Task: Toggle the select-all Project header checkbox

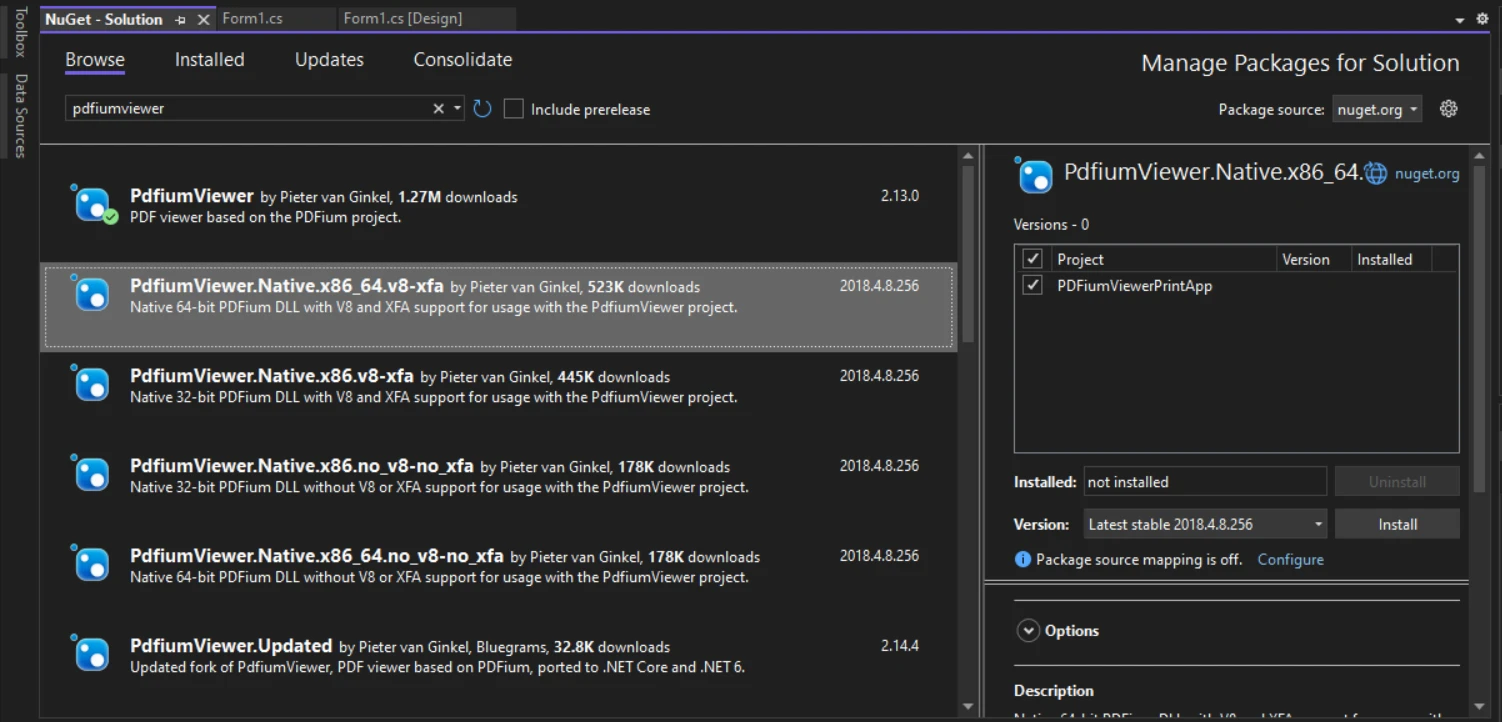Action: (x=1033, y=259)
